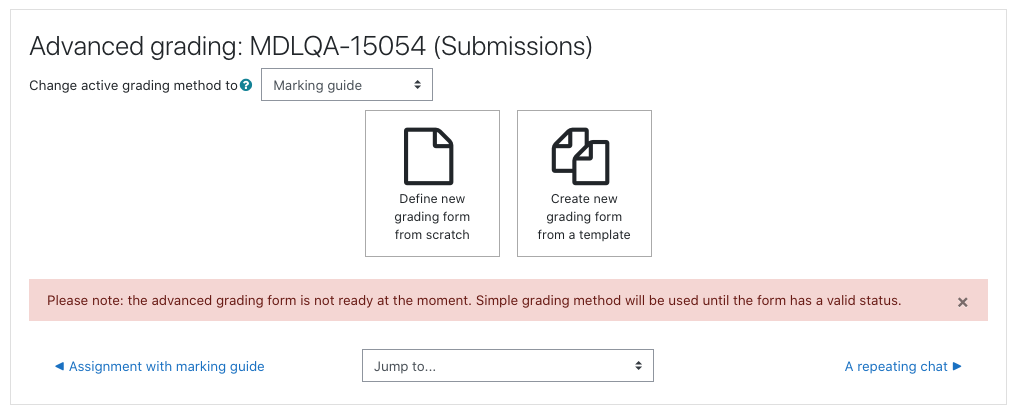Select 'Define new grading form from scratch' text
The height and width of the screenshot is (410, 1015).
[432, 217]
